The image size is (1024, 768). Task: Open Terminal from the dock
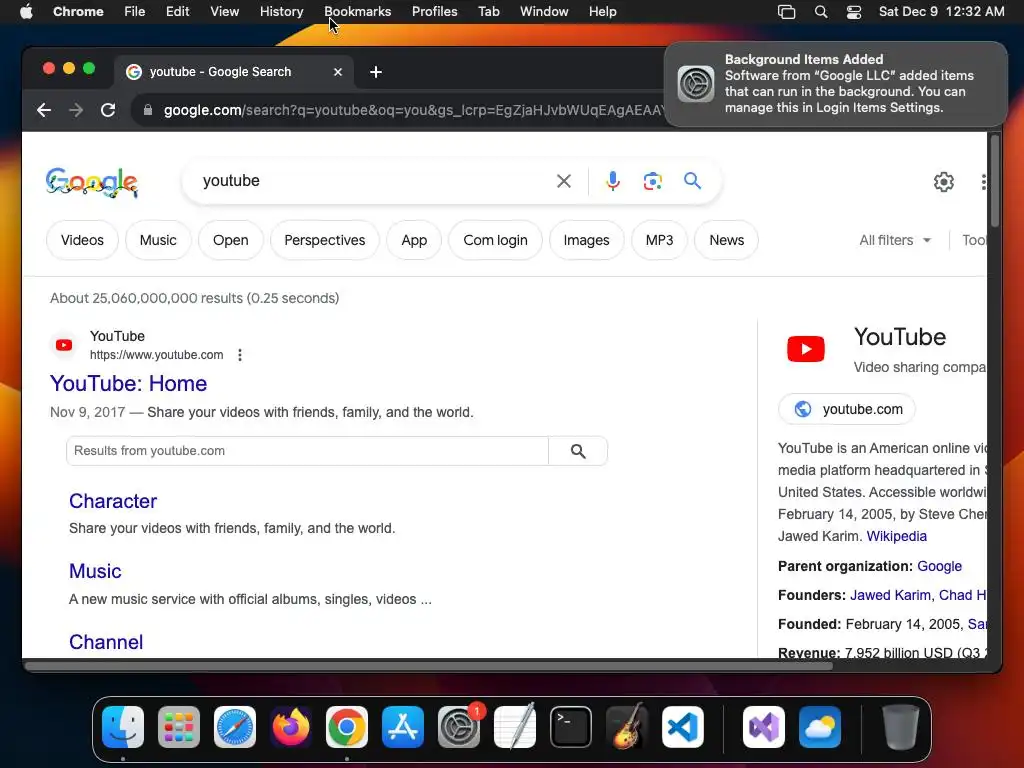pos(571,727)
